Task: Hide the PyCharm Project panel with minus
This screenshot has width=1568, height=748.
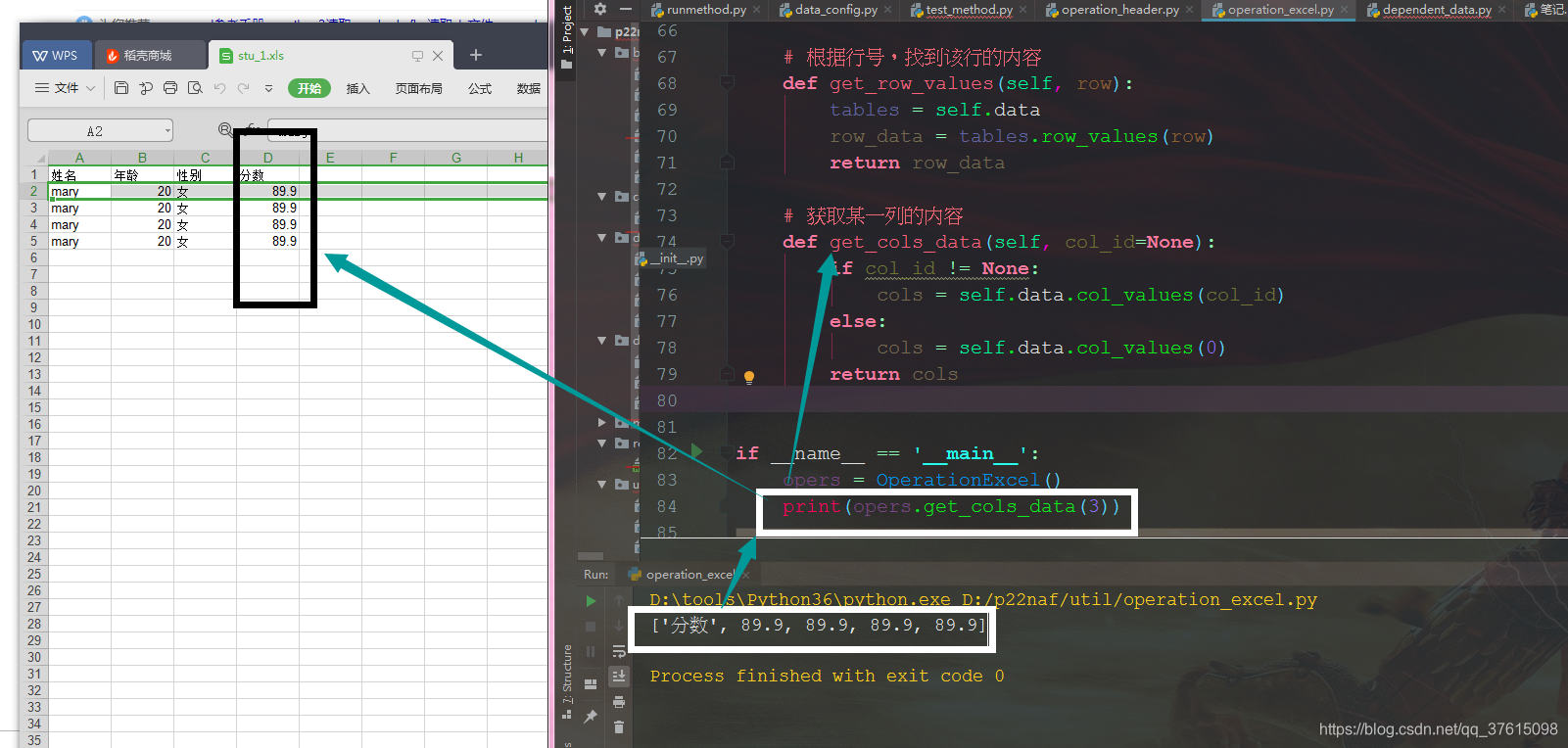Action: click(x=625, y=9)
